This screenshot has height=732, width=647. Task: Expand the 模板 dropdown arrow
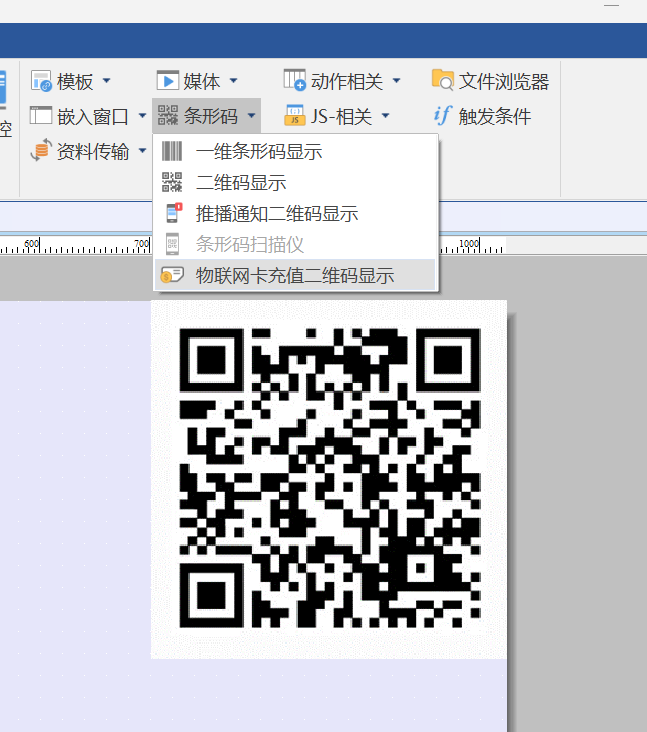[x=107, y=81]
